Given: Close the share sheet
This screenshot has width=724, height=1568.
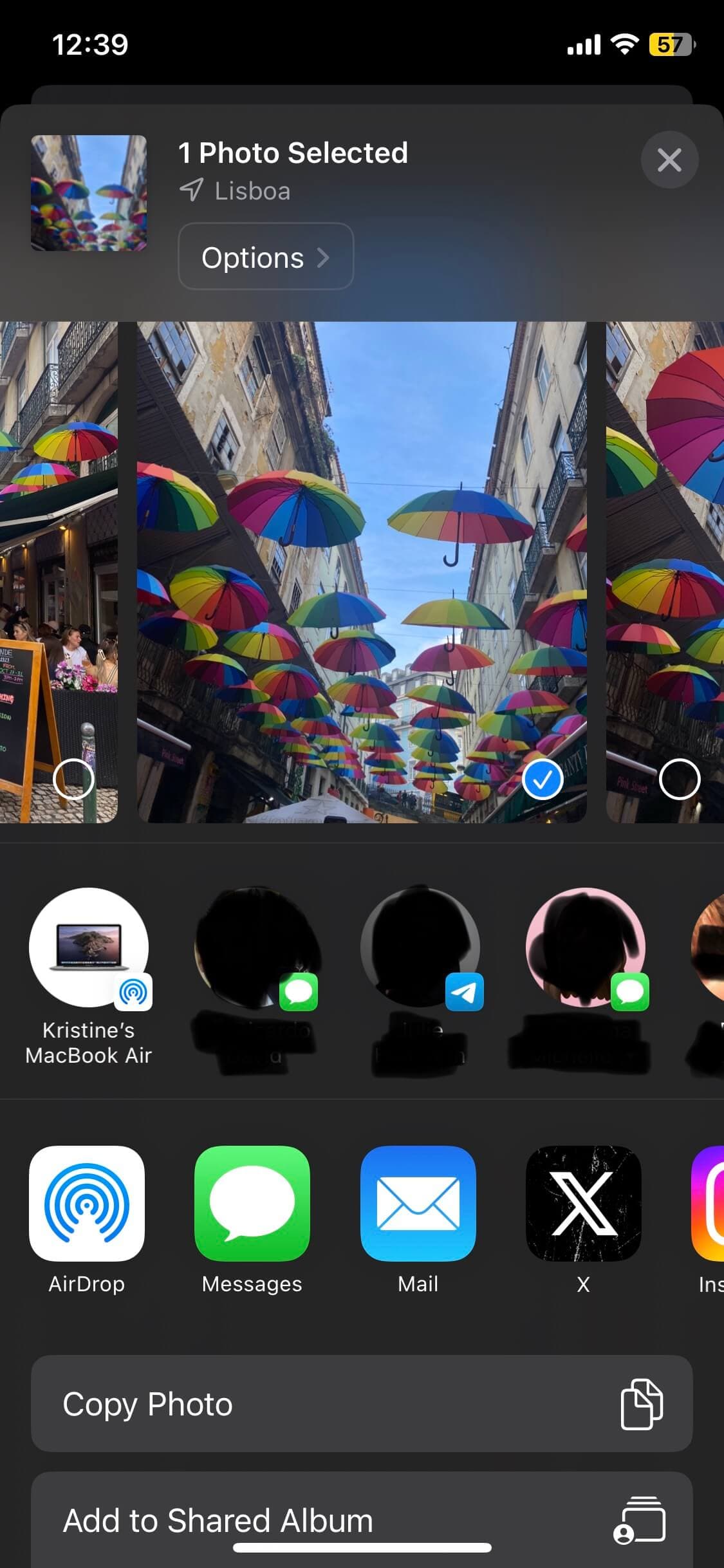Looking at the screenshot, I should tap(669, 160).
